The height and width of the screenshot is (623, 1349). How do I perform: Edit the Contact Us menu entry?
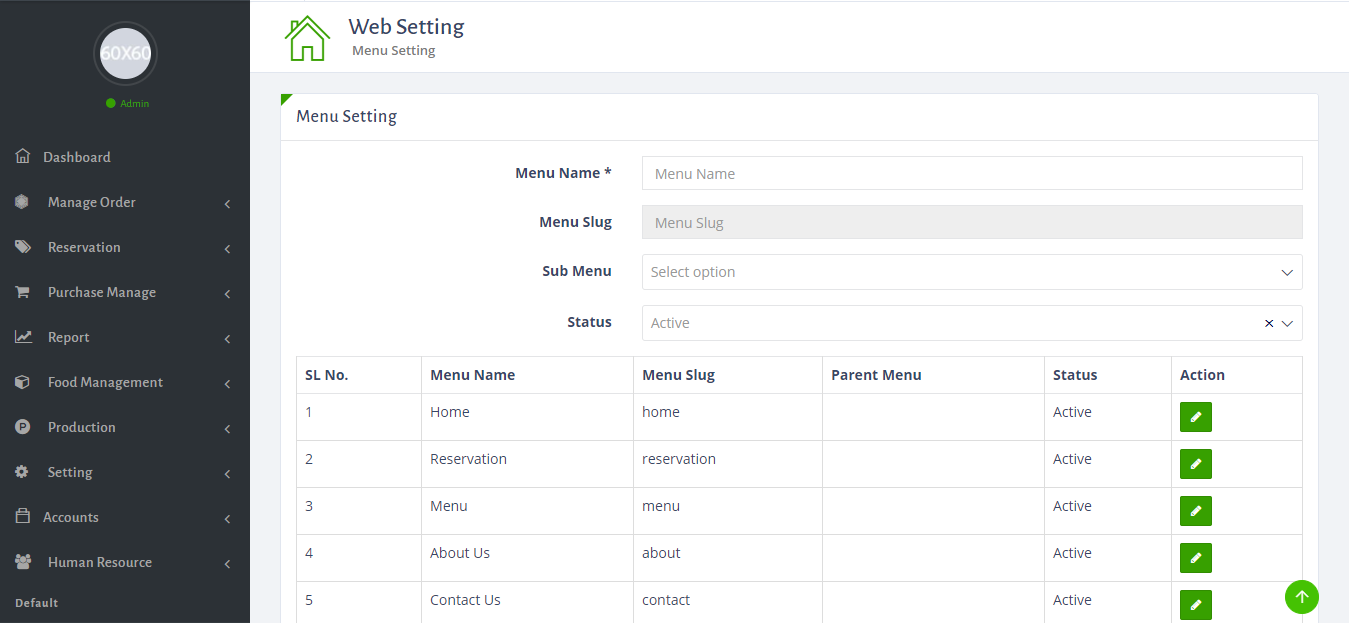pos(1195,604)
